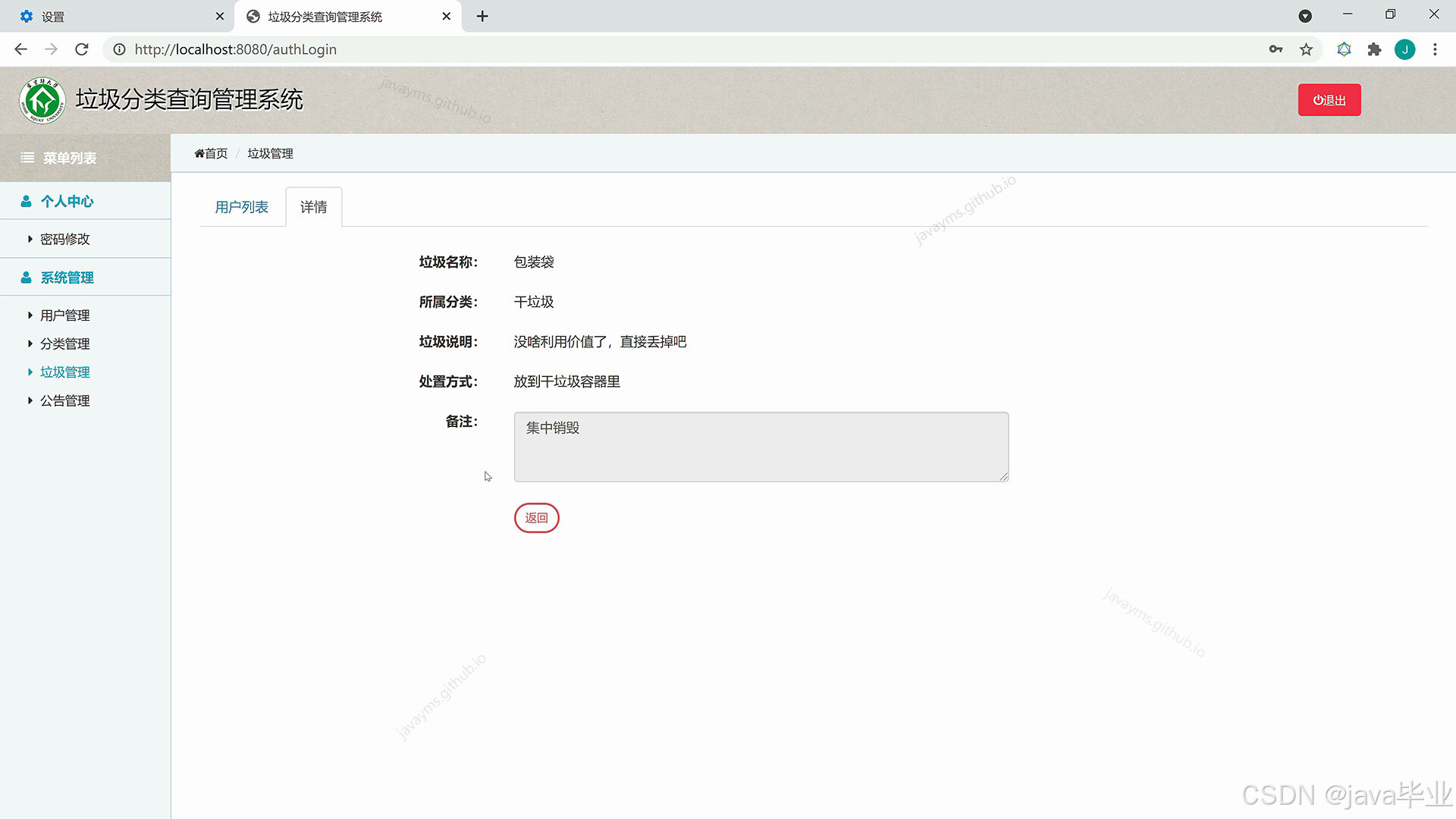
Task: Click the 垃圾分类查询管理系统 header title
Action: point(190,99)
